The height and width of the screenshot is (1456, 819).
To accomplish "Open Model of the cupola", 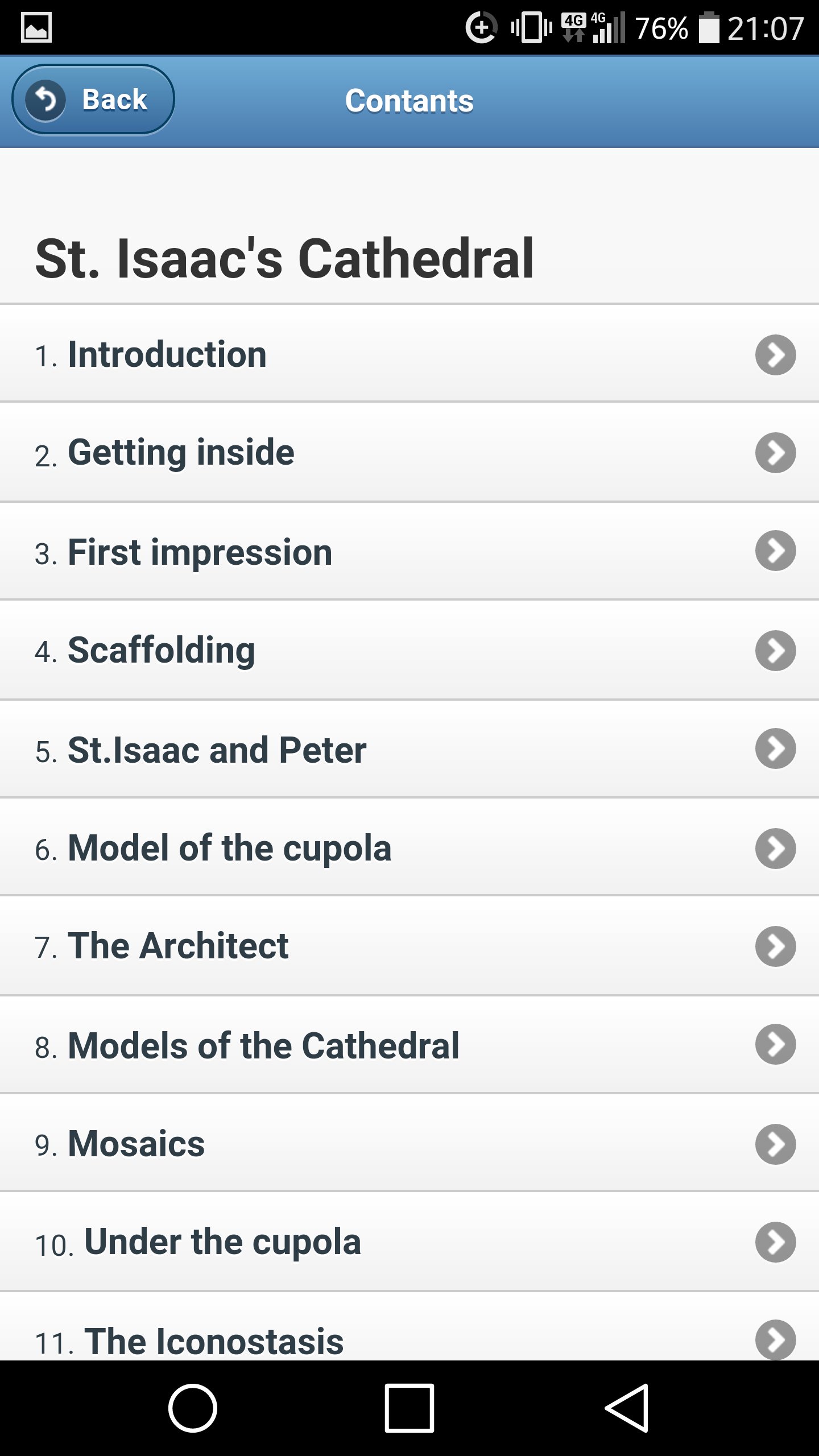I will point(229,848).
